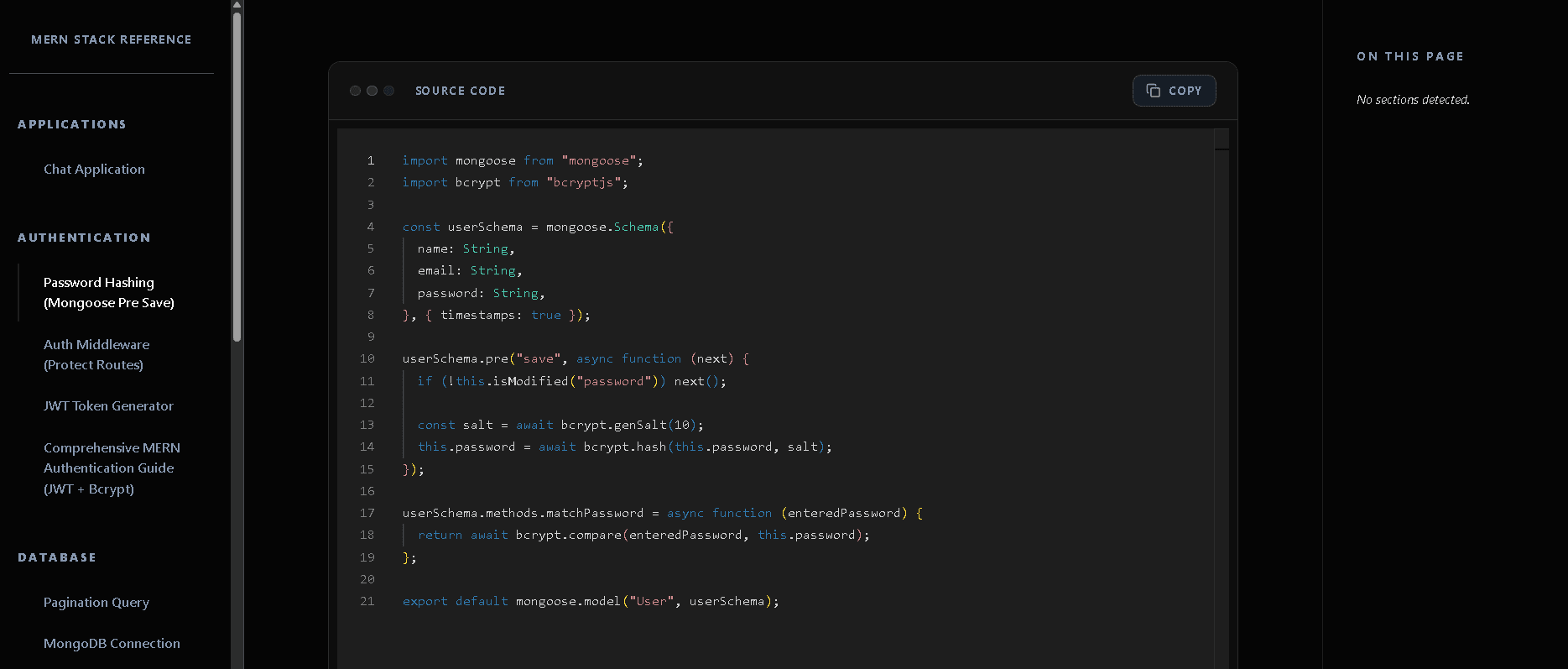Click line 13 bcrypt.genSalt statement
The height and width of the screenshot is (669, 1568).
pyautogui.click(x=560, y=425)
